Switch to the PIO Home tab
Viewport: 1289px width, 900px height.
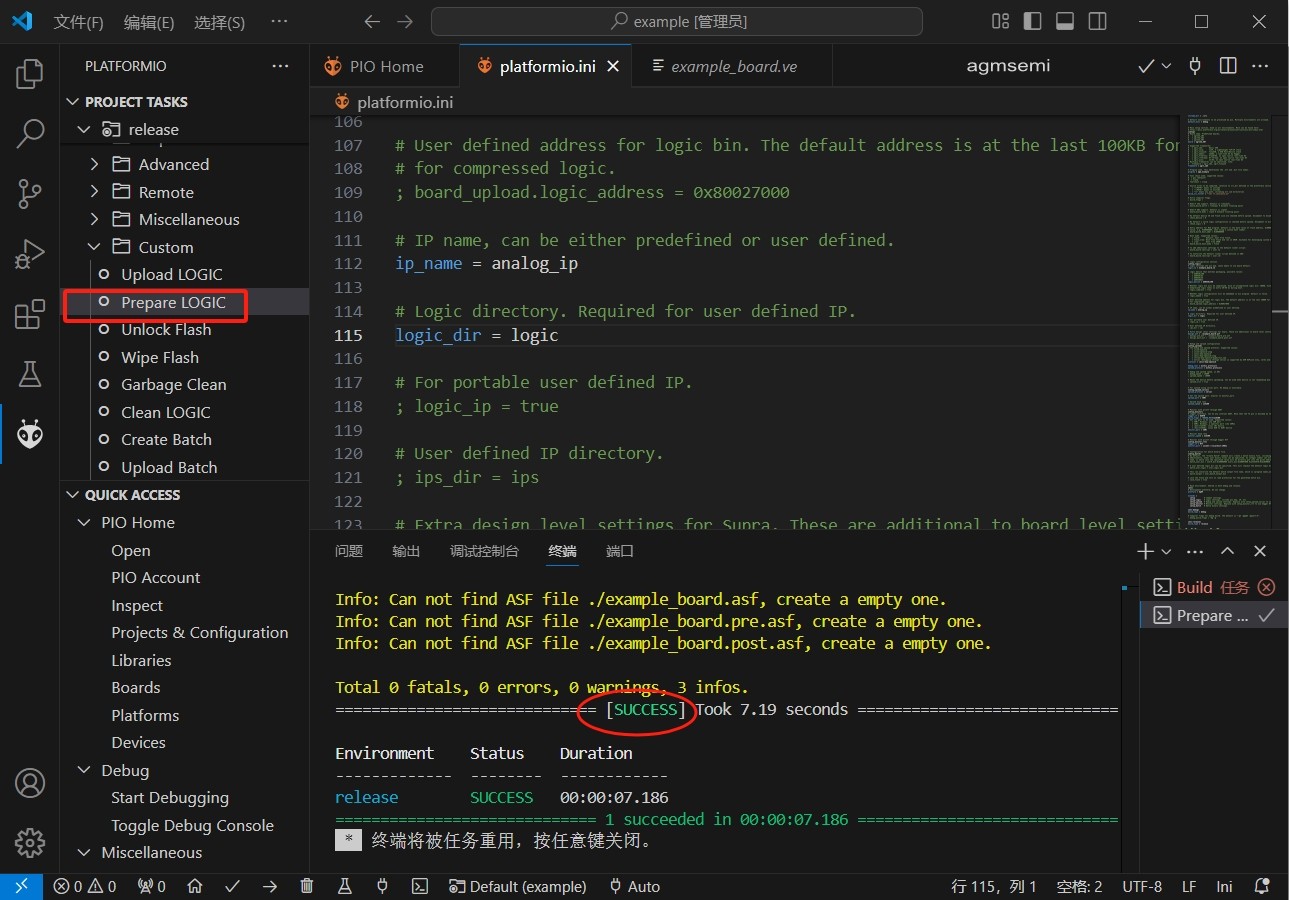coord(385,66)
